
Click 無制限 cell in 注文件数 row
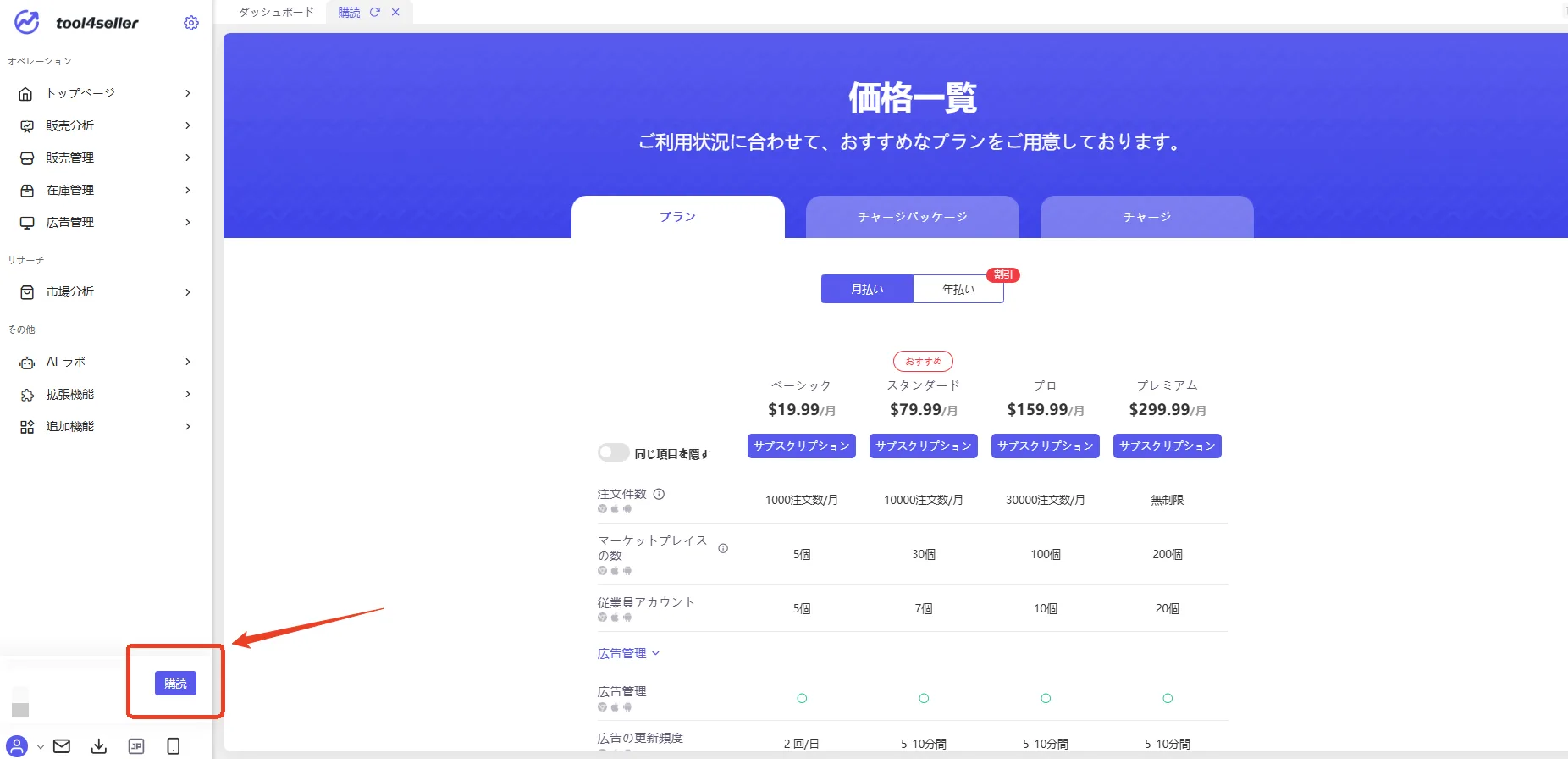(1168, 500)
